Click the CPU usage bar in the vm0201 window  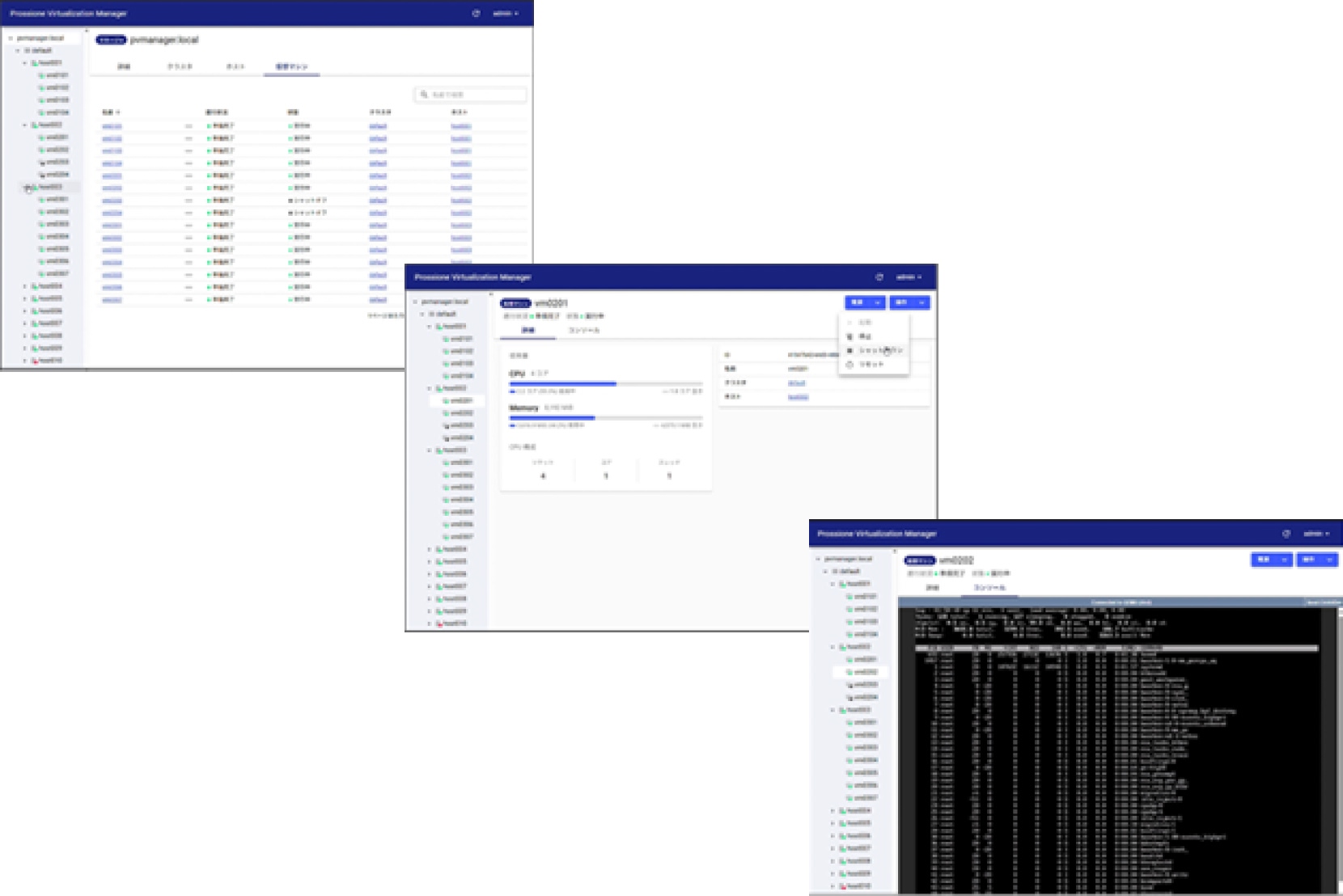coord(606,383)
